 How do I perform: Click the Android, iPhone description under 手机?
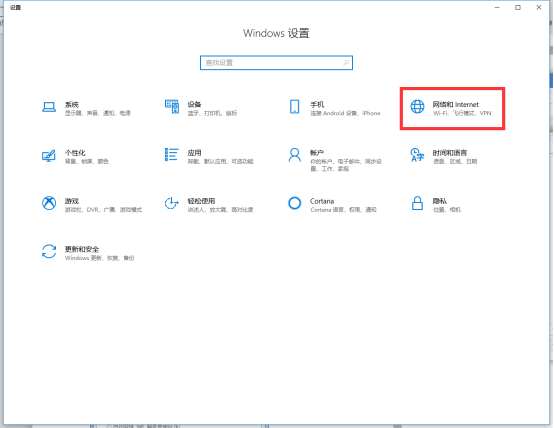[x=345, y=113]
